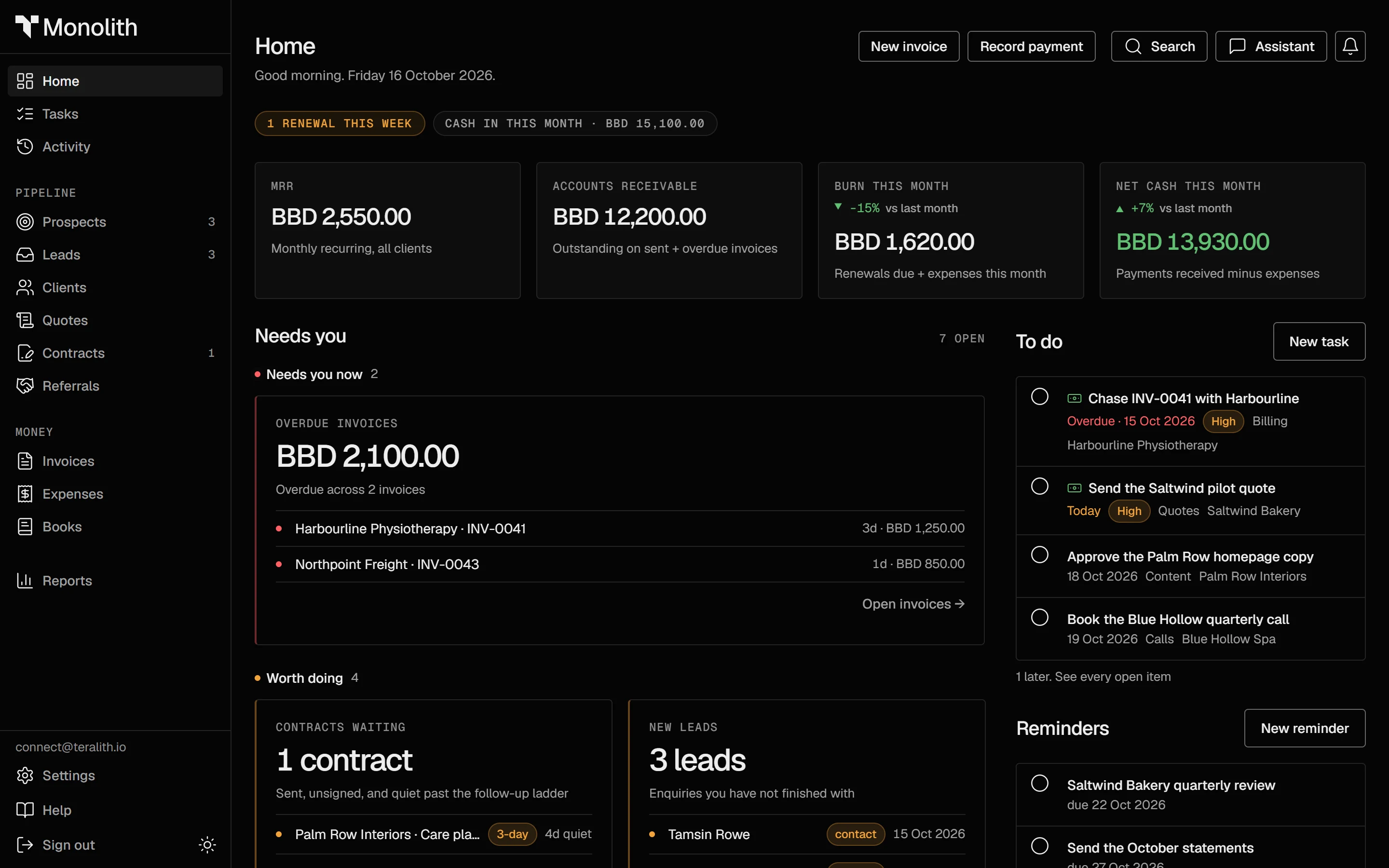Click the Burn this month card
The height and width of the screenshot is (868, 1389).
click(x=951, y=230)
